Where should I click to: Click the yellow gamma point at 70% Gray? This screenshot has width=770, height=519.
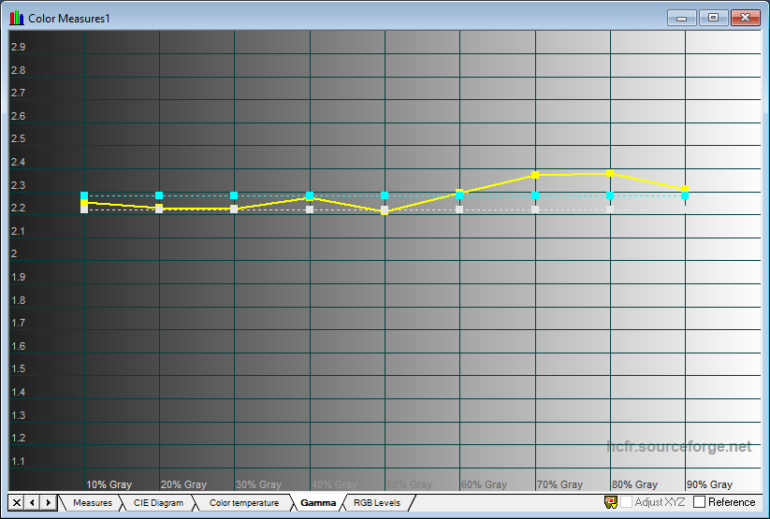coord(535,175)
